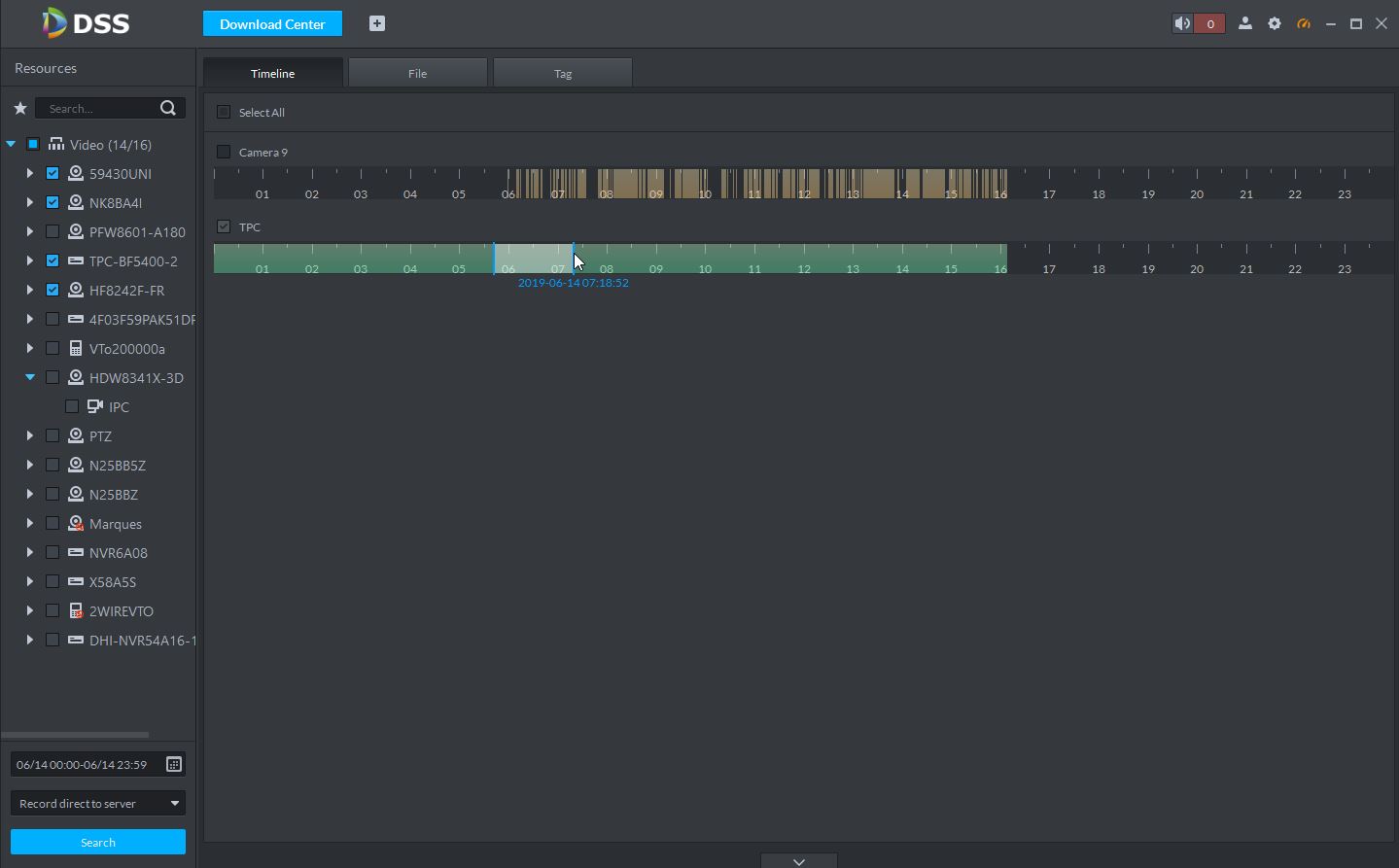Click the N25BB5Z camera icon
1399x868 pixels.
coord(76,465)
